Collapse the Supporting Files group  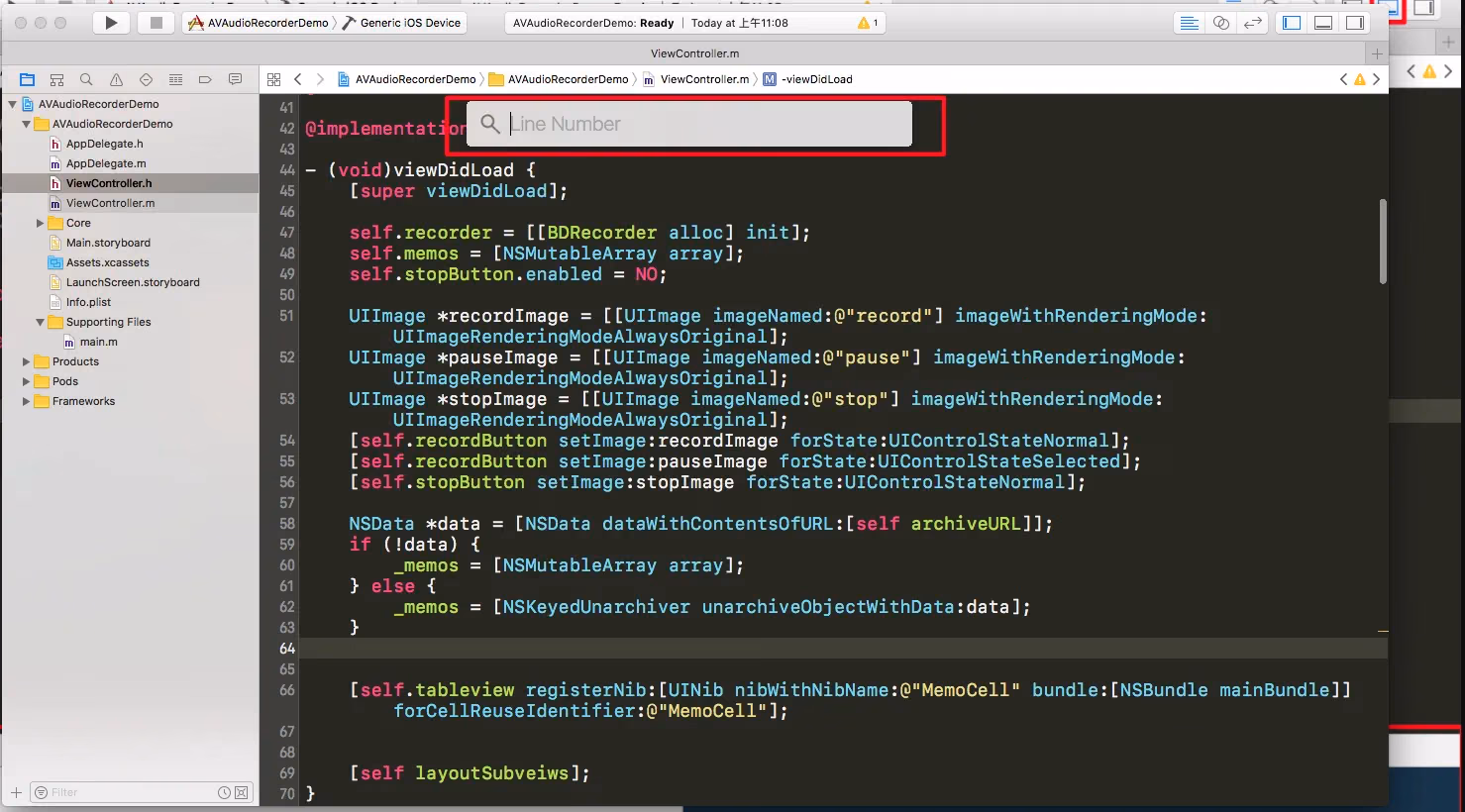(40, 322)
